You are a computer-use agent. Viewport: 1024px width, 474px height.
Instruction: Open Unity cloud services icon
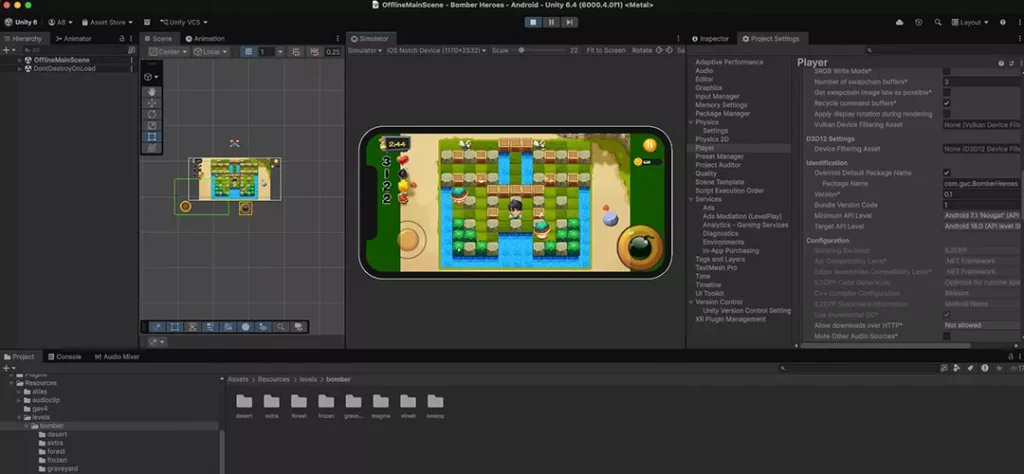click(899, 22)
